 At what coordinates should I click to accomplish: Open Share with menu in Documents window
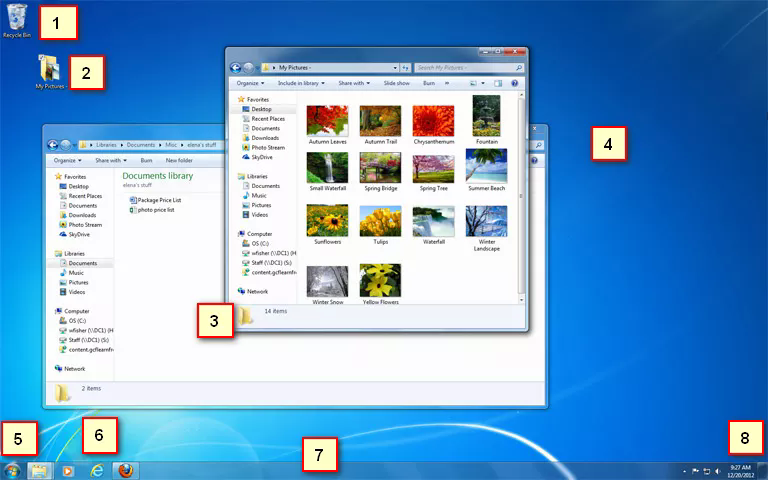click(111, 161)
